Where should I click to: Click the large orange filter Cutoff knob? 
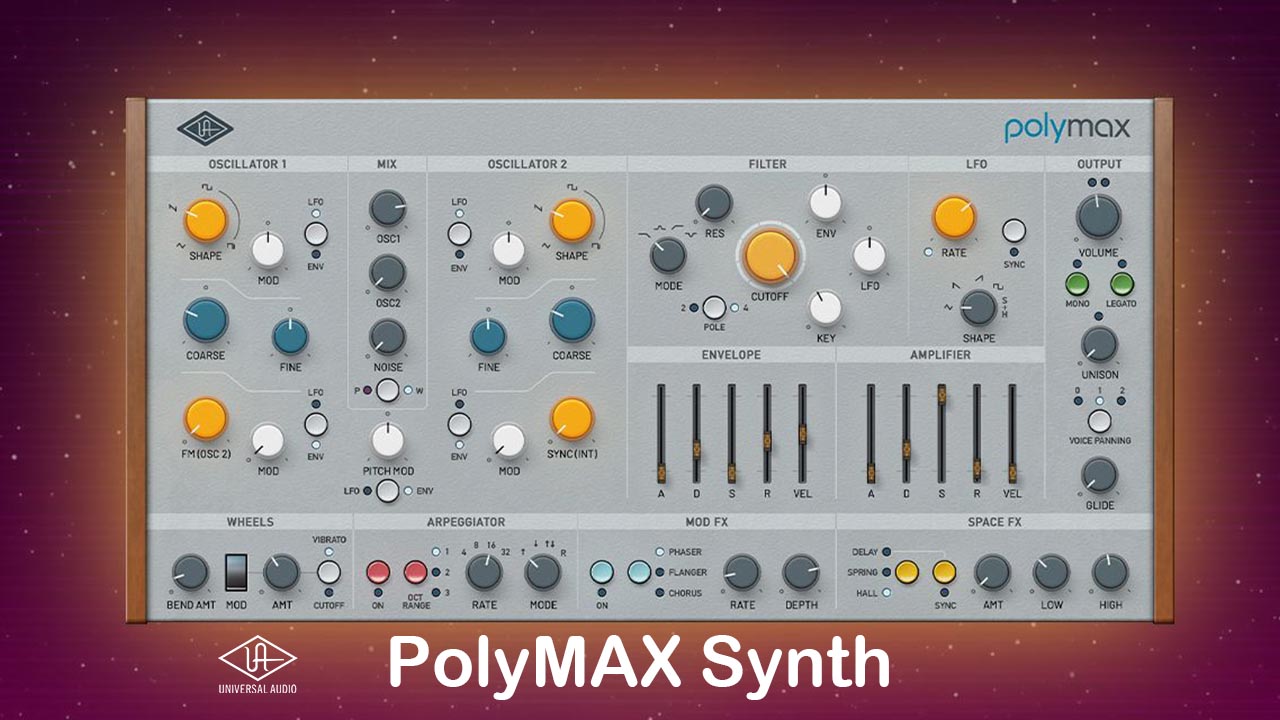770,255
